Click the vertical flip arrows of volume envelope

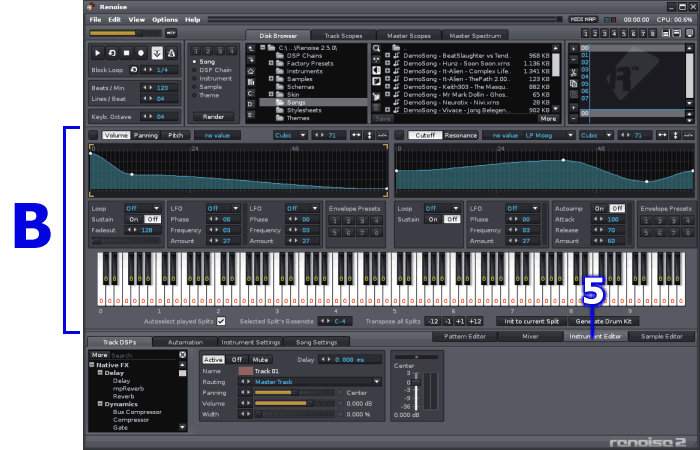click(x=369, y=135)
